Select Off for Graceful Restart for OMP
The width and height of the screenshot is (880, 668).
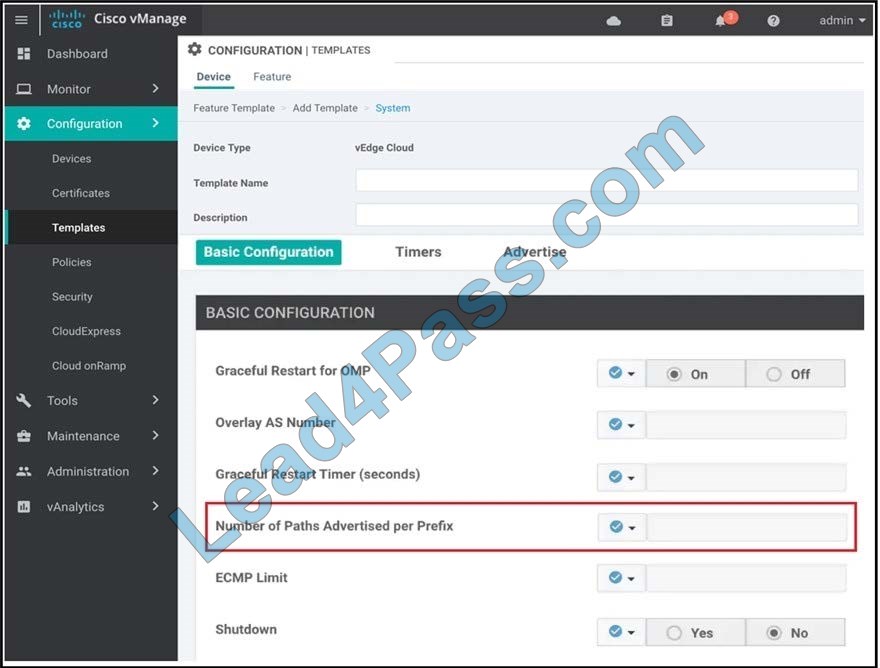[x=795, y=374]
